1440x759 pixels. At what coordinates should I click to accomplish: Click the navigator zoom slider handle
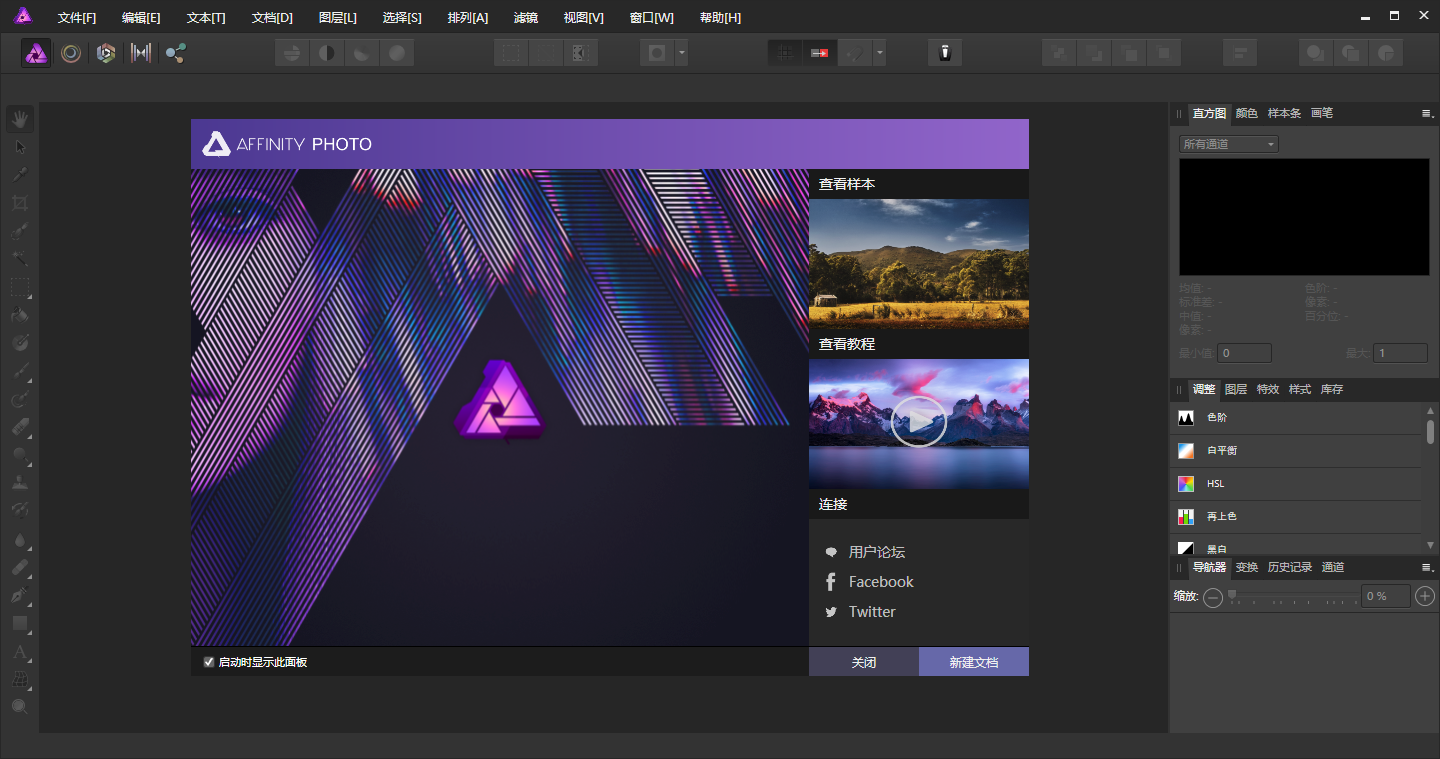pyautogui.click(x=1232, y=595)
